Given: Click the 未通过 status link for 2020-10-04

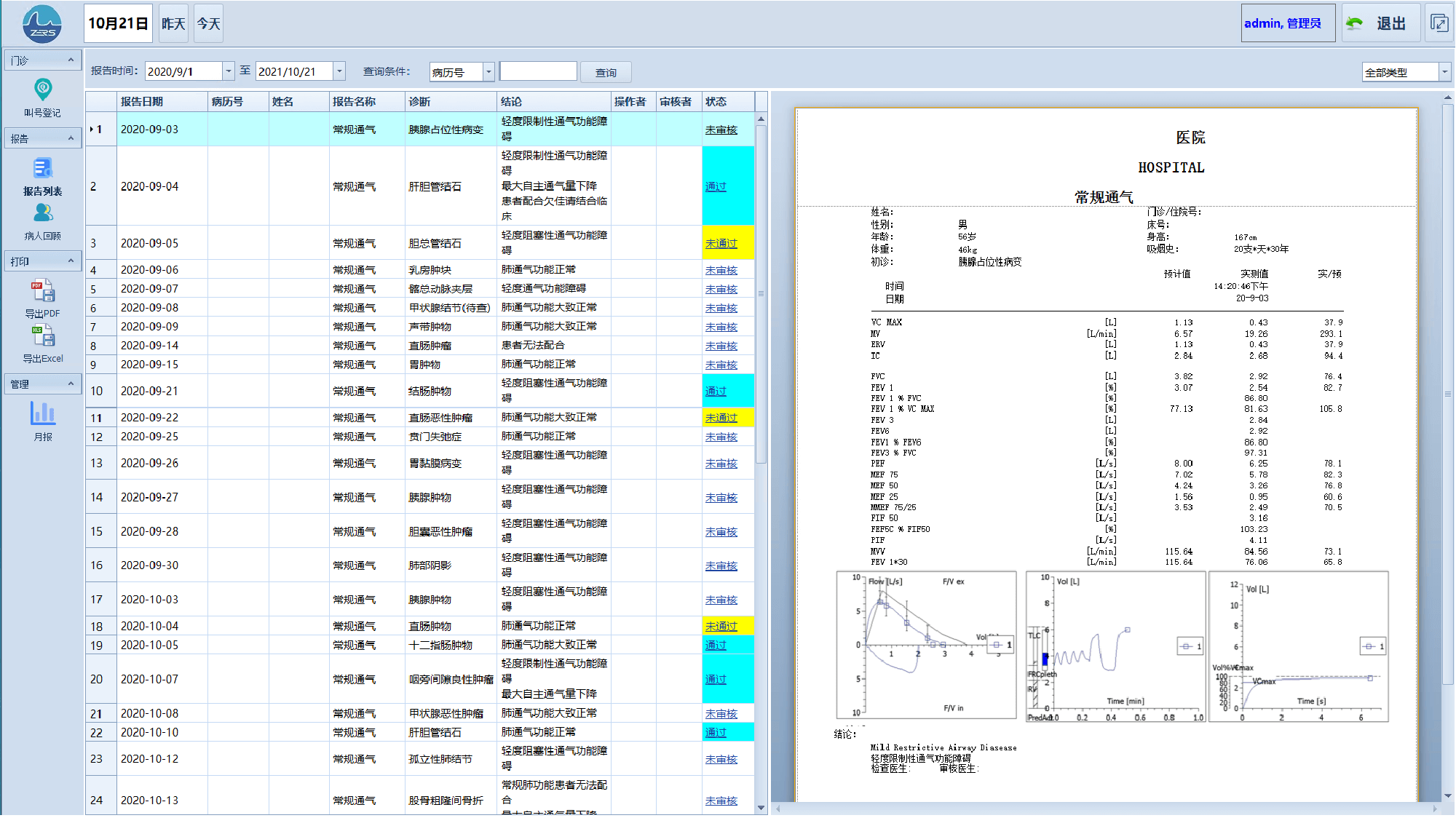Looking at the screenshot, I should pos(721,626).
